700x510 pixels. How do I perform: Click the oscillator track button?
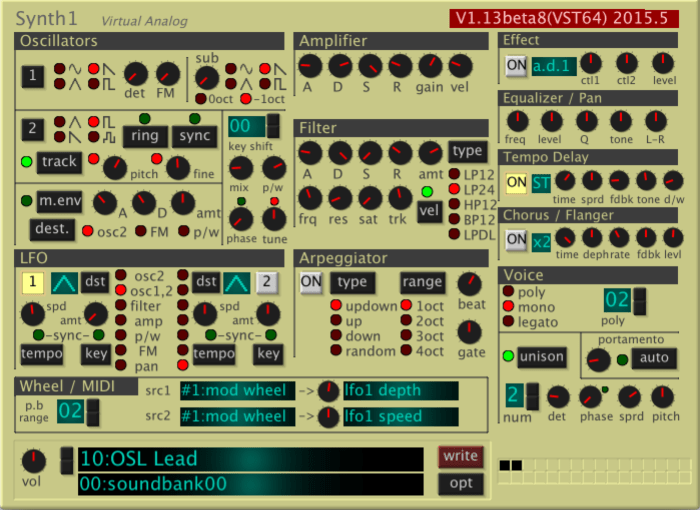[59, 162]
